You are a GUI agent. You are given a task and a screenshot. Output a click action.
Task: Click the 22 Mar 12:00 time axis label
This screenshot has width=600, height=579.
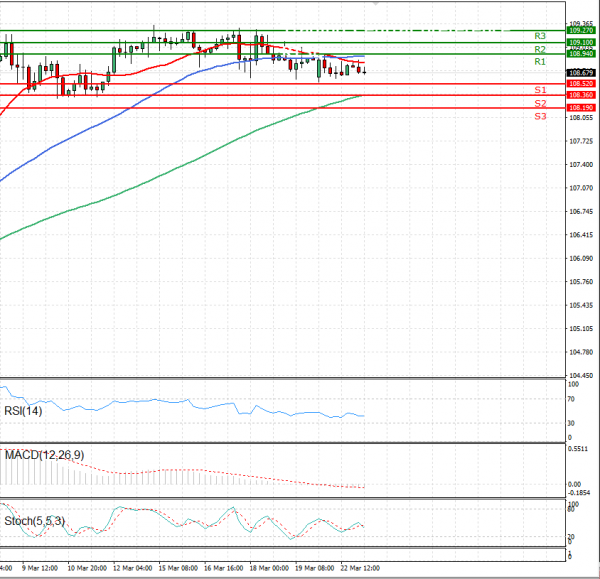click(x=362, y=568)
